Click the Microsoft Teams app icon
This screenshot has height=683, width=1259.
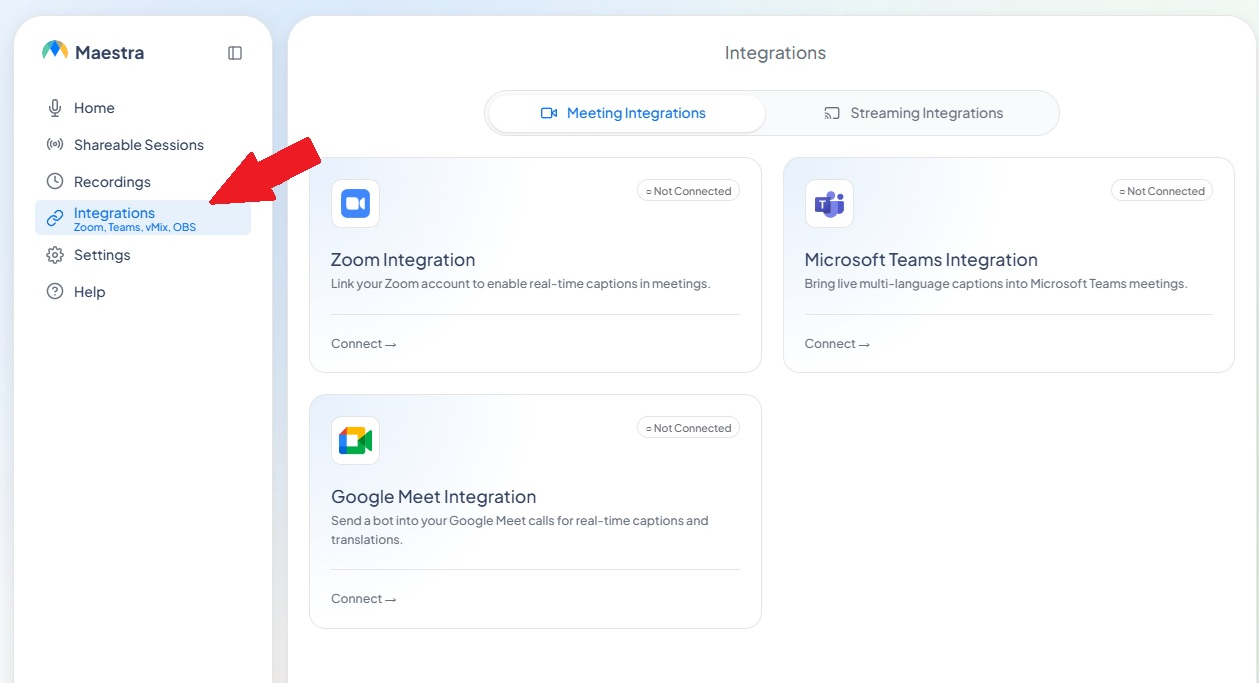829,204
